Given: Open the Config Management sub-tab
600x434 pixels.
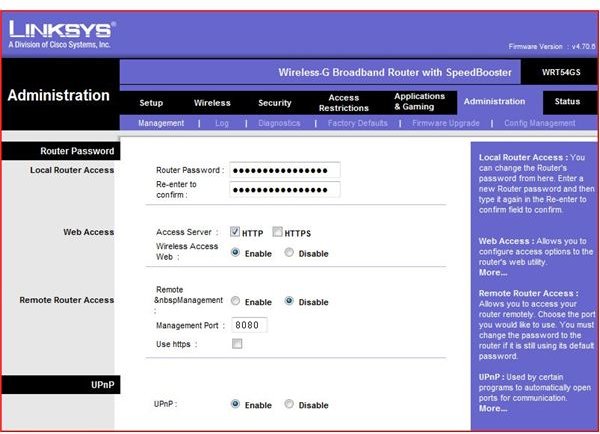Looking at the screenshot, I should tap(540, 123).
